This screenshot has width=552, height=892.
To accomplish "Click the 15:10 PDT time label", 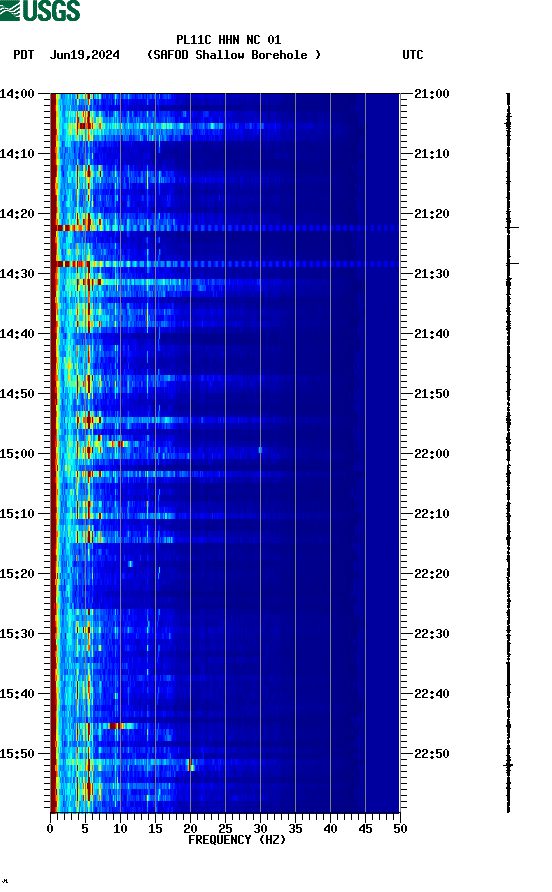I will tap(17, 514).
